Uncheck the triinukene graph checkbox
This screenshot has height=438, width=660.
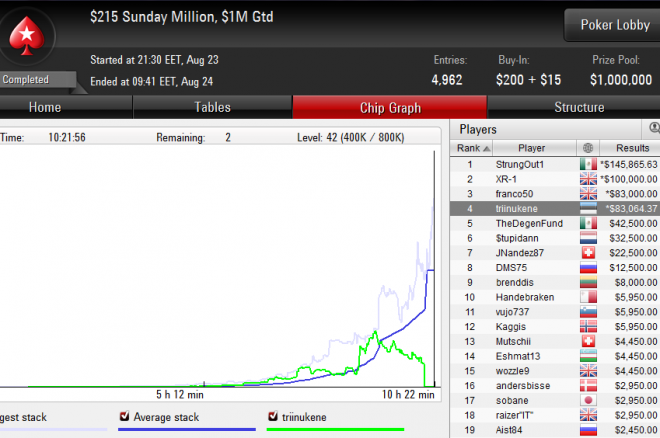tap(273, 416)
